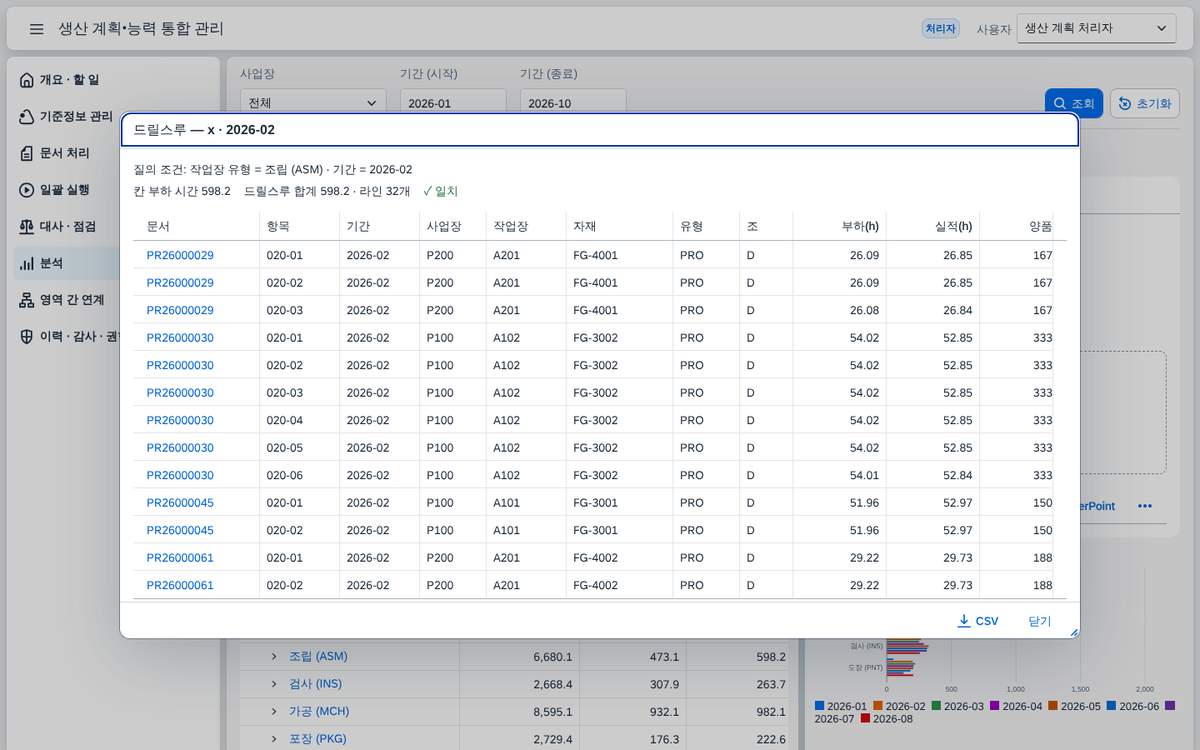
Task: Click the bar chart icon for 분석
Action: [x=27, y=263]
